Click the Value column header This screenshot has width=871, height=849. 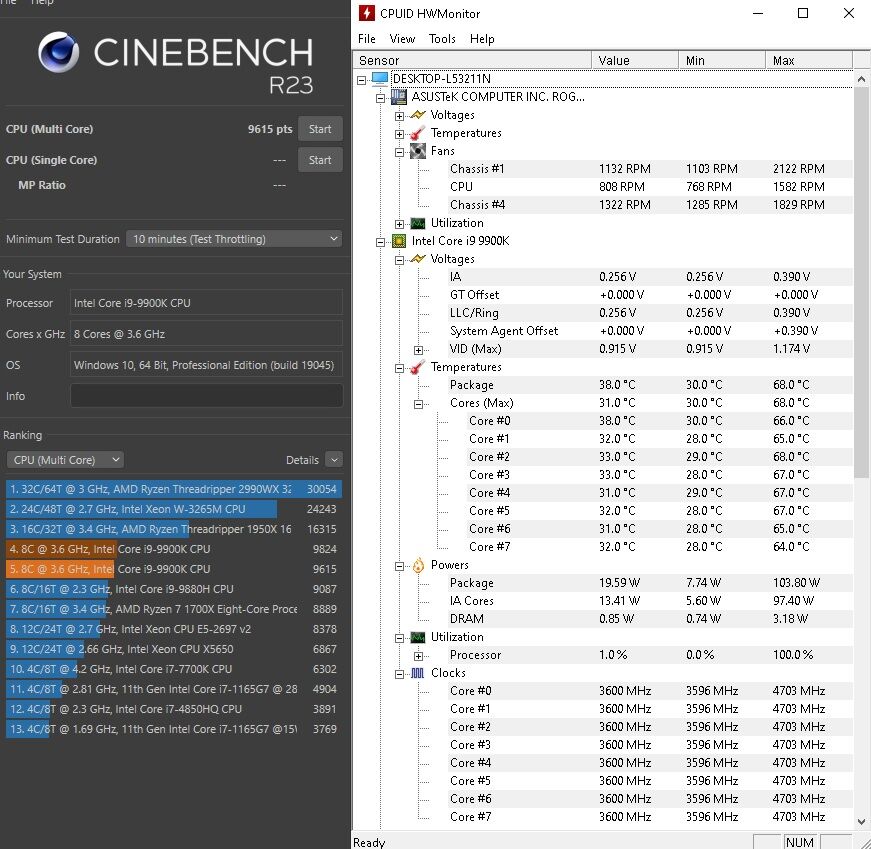pyautogui.click(x=635, y=60)
